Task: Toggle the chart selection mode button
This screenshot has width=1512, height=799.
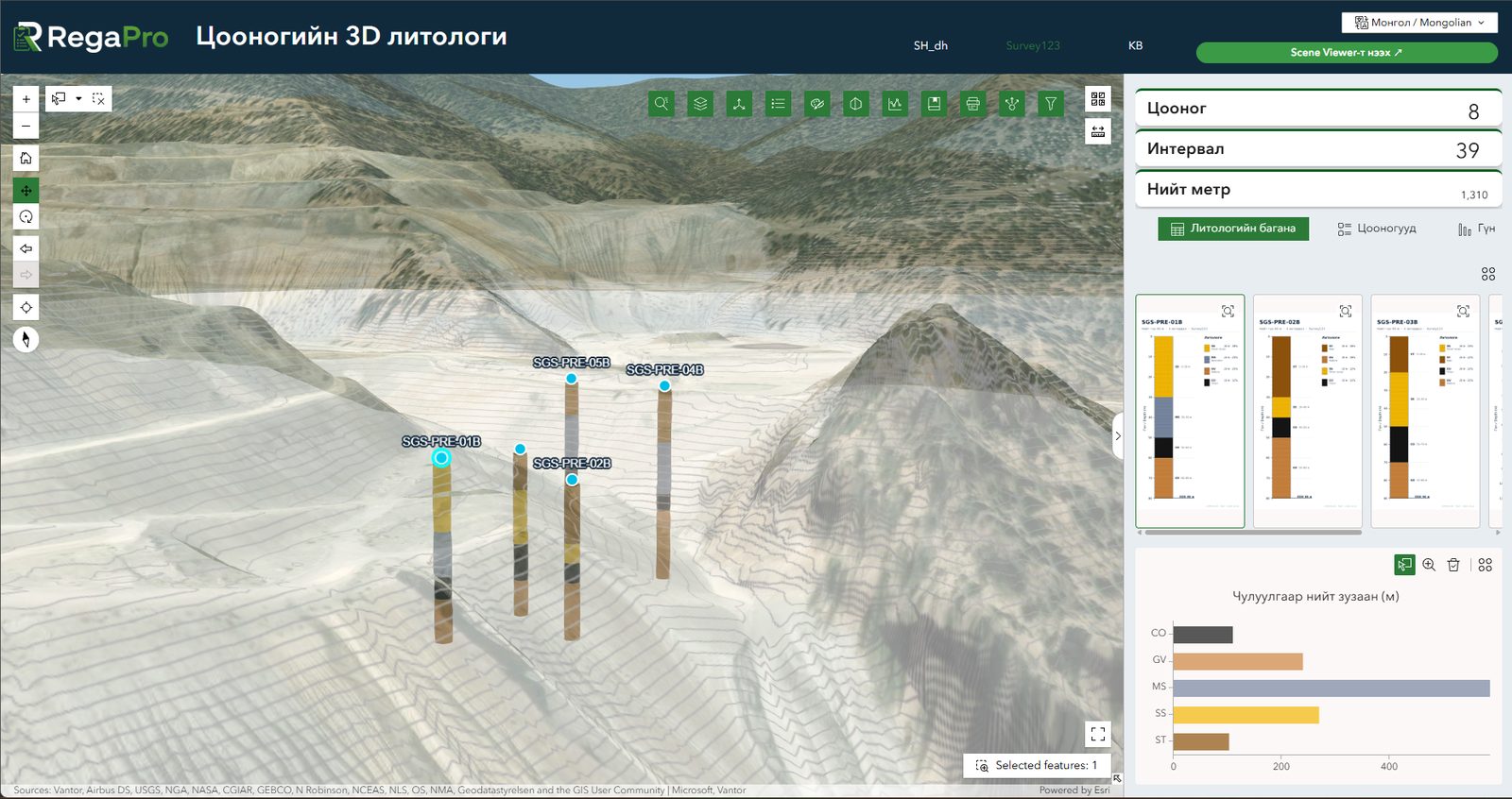Action: 1404,565
